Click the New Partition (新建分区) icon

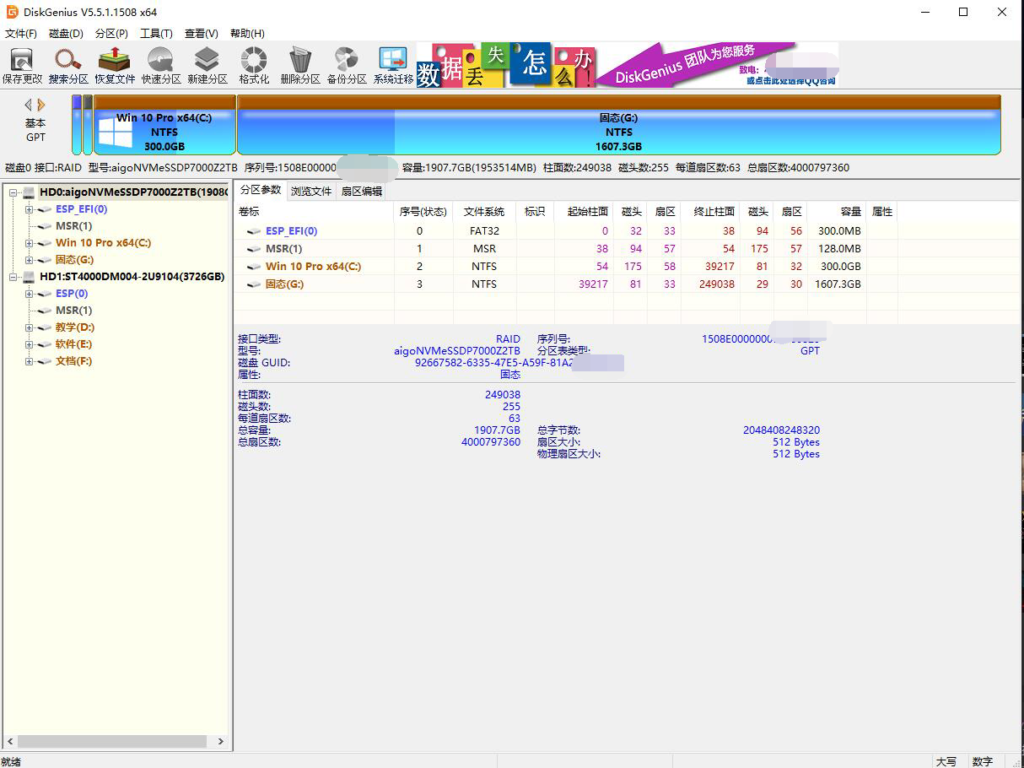pyautogui.click(x=207, y=65)
